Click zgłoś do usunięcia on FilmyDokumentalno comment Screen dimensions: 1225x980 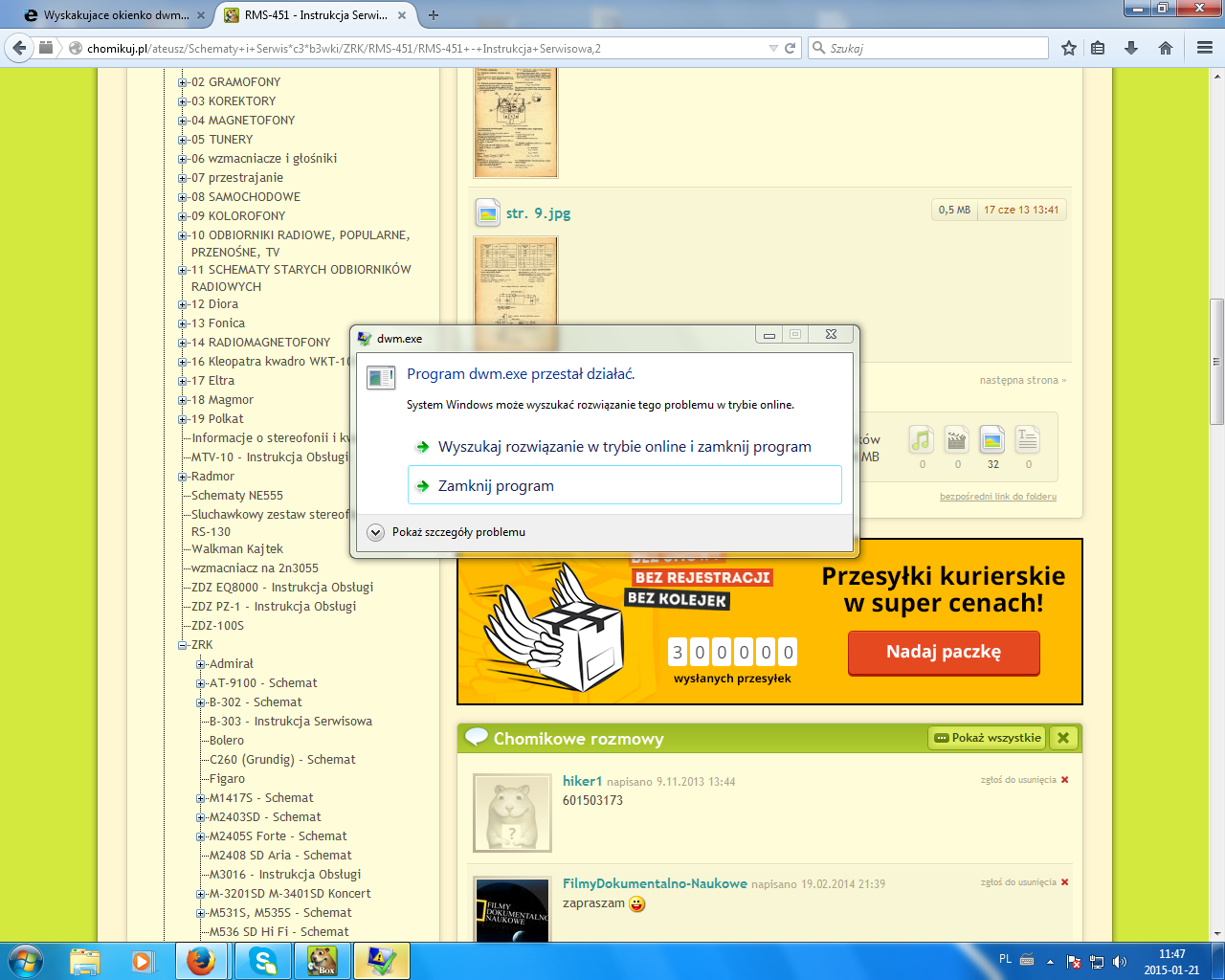click(x=1018, y=882)
